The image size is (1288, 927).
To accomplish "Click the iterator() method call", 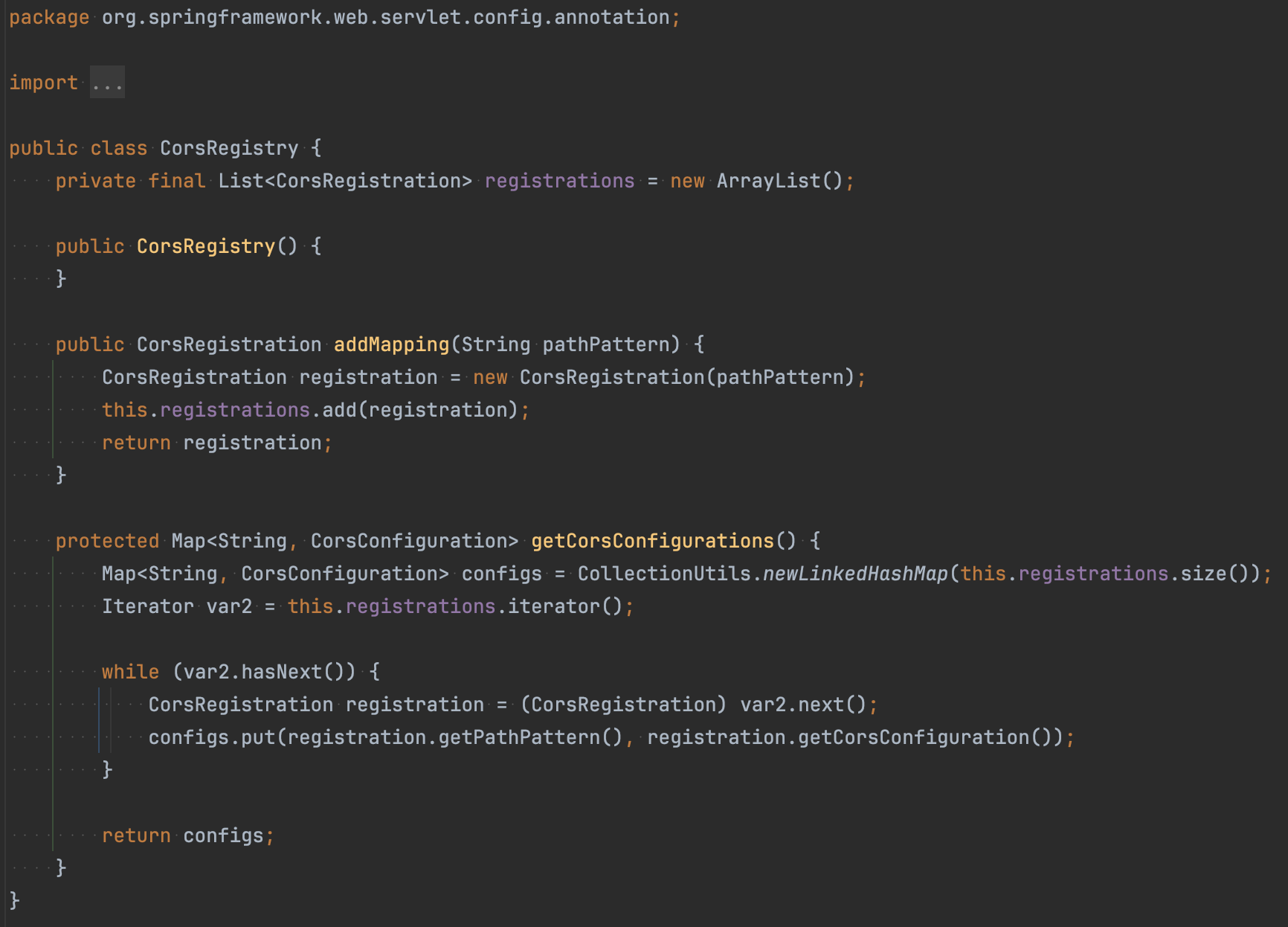I will coord(565,606).
